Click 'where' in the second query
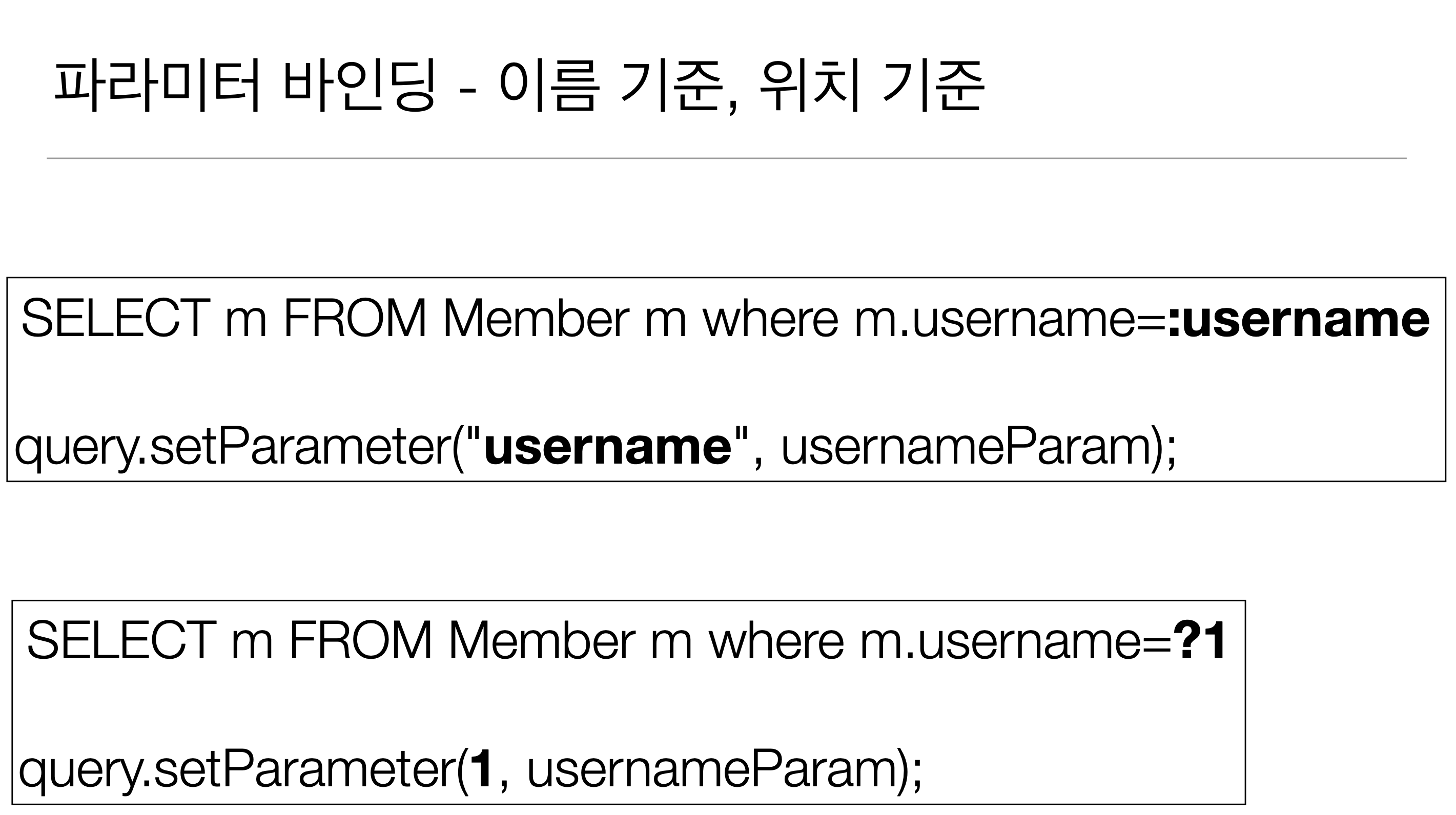 [776, 640]
